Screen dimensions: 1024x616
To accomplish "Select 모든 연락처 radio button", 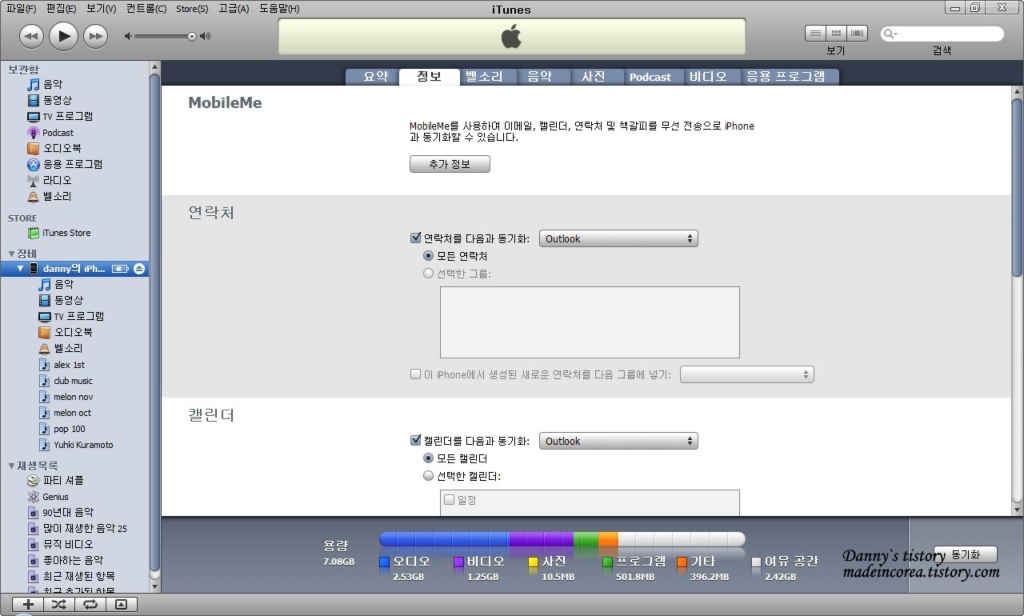I will (428, 255).
